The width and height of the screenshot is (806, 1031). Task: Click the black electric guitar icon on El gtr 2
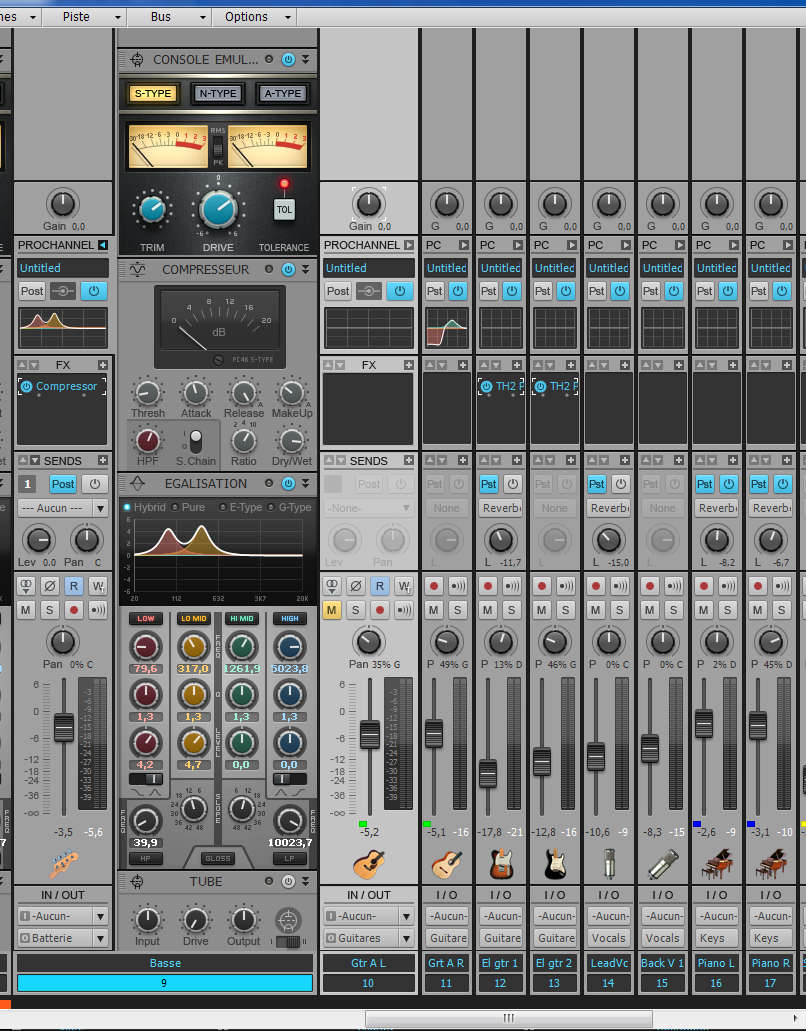coord(554,863)
